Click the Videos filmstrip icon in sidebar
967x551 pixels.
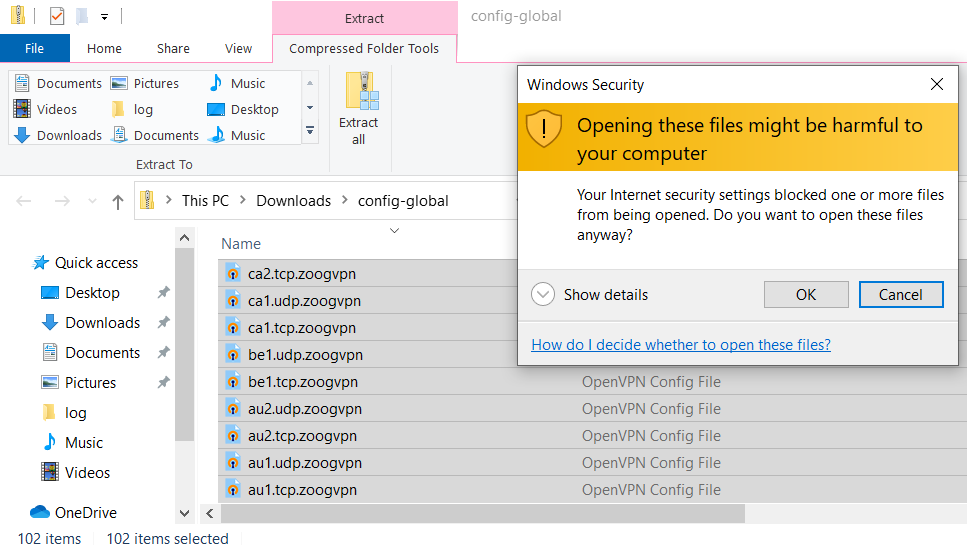50,472
